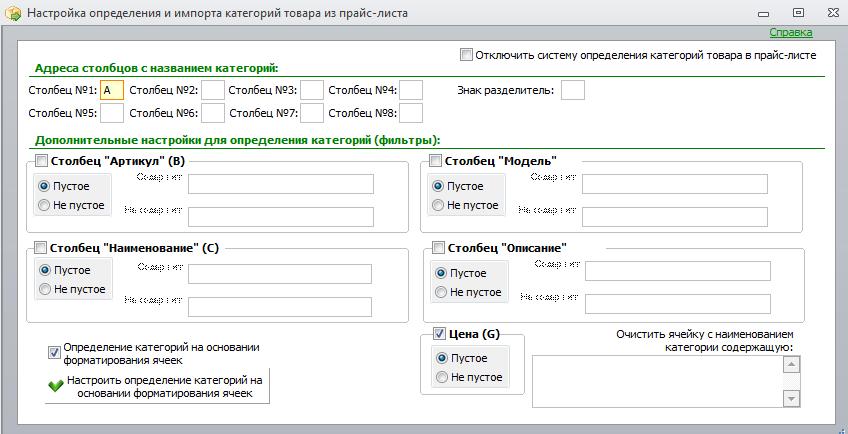Click the Не содержит field in the Наименование group
The height and width of the screenshot is (434, 848).
[x=280, y=307]
